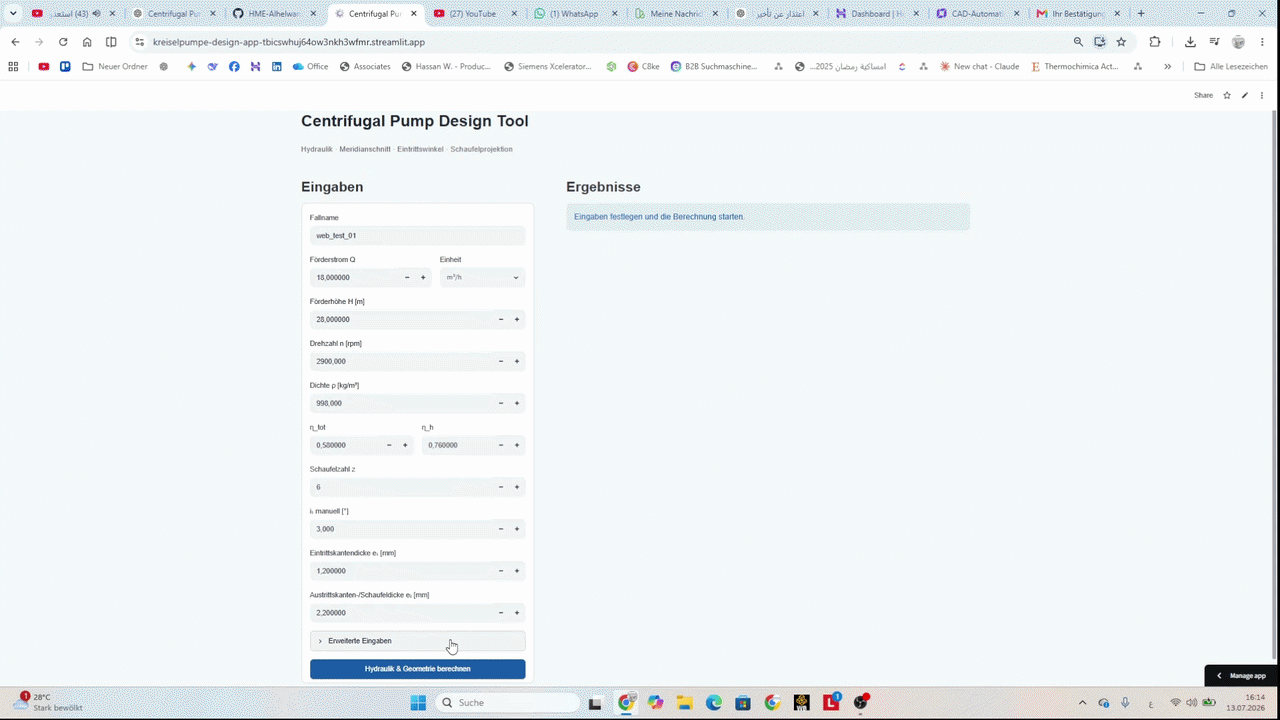The width and height of the screenshot is (1280, 720).
Task: Increase η_tot with plus button
Action: [x=405, y=445]
